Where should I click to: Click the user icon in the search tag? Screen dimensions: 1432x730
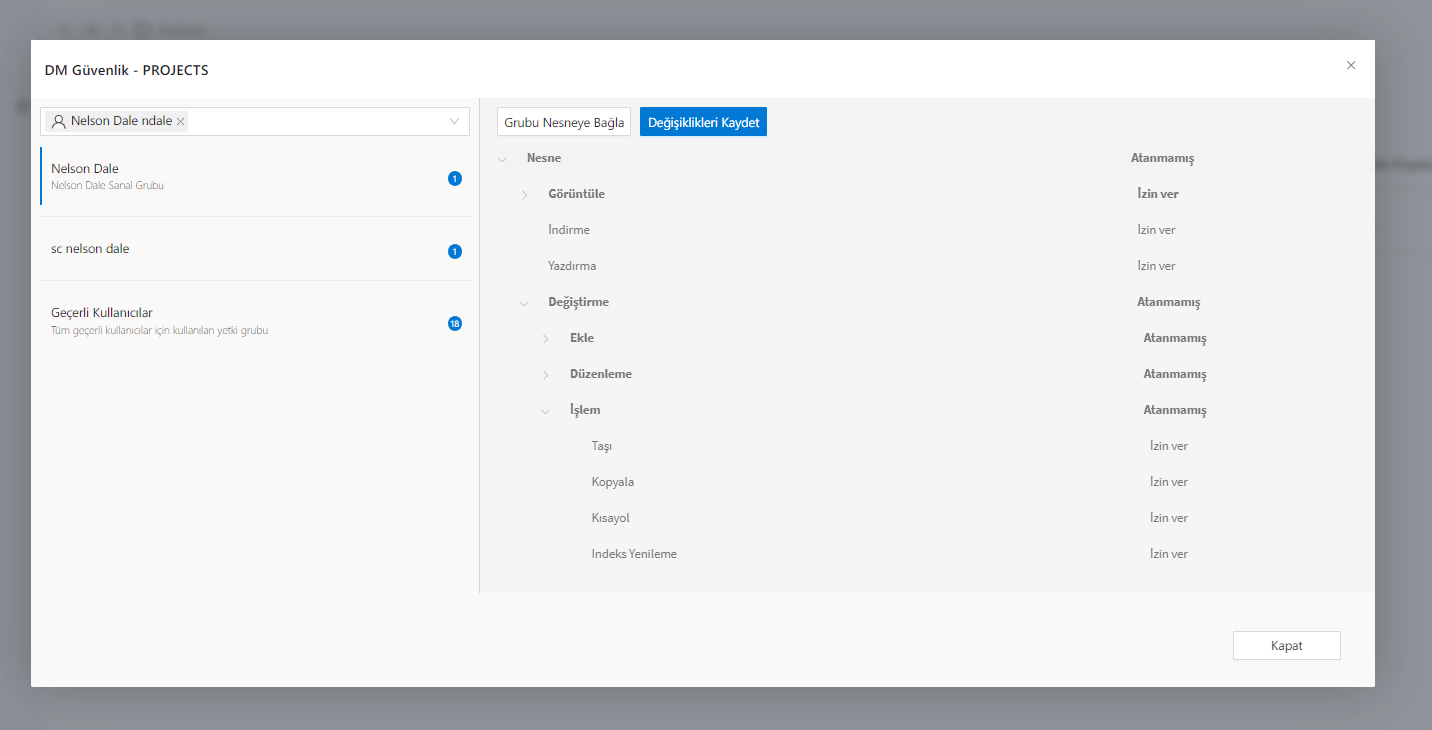pos(59,121)
